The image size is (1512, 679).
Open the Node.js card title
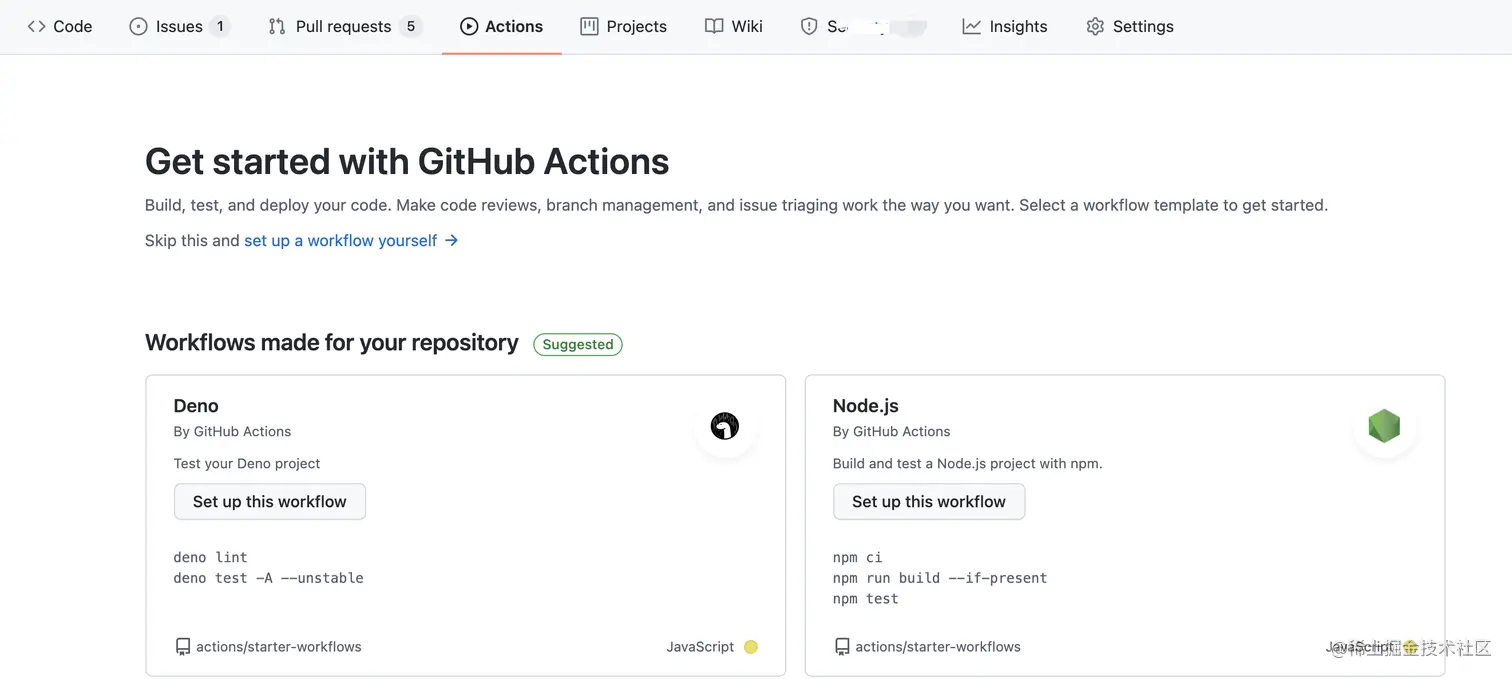click(x=866, y=406)
